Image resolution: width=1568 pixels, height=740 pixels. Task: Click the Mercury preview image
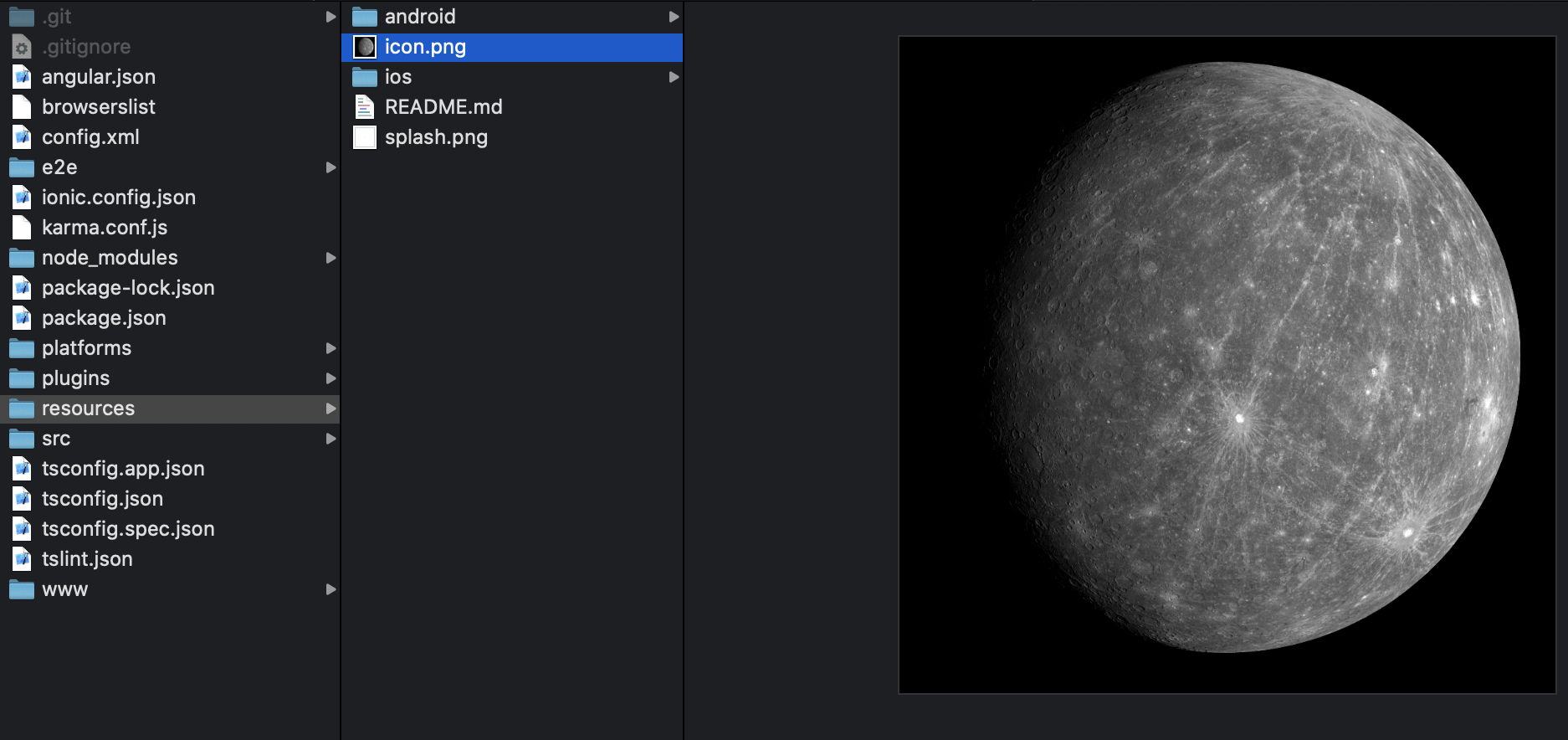click(1227, 364)
